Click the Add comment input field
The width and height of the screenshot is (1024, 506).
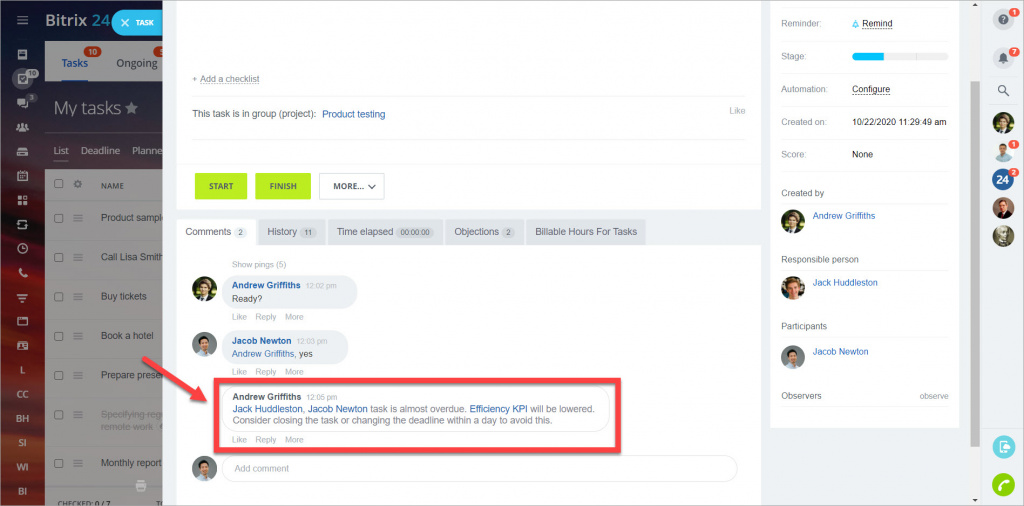pyautogui.click(x=479, y=468)
